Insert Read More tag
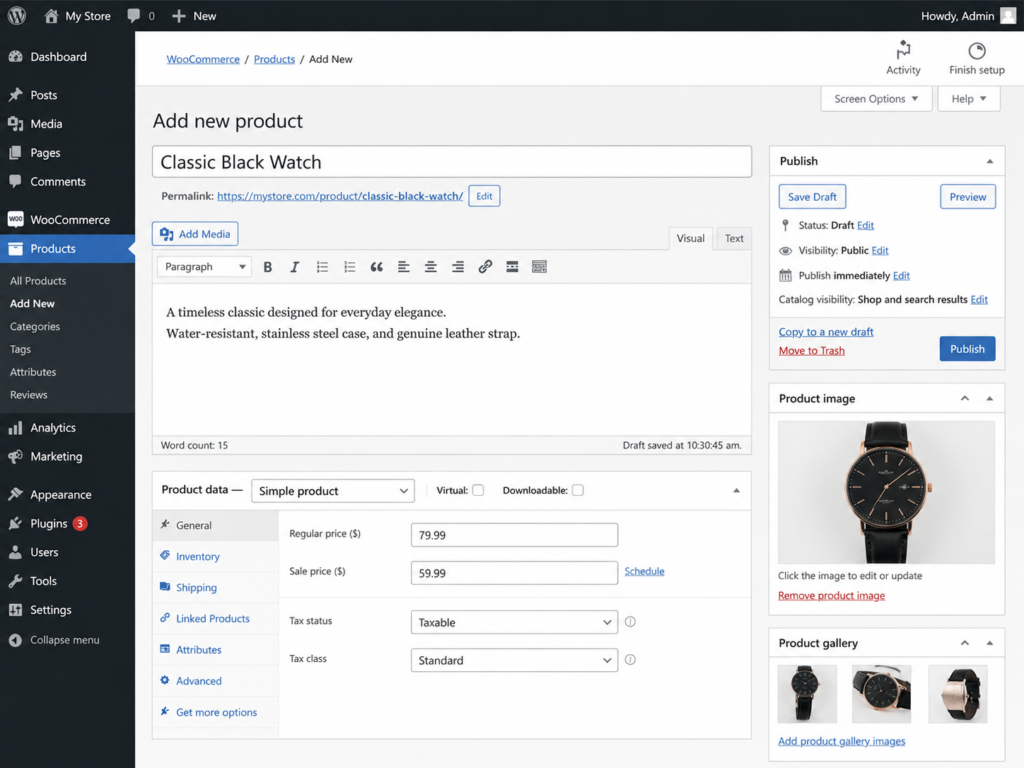Viewport: 1024px width, 768px height. click(512, 266)
